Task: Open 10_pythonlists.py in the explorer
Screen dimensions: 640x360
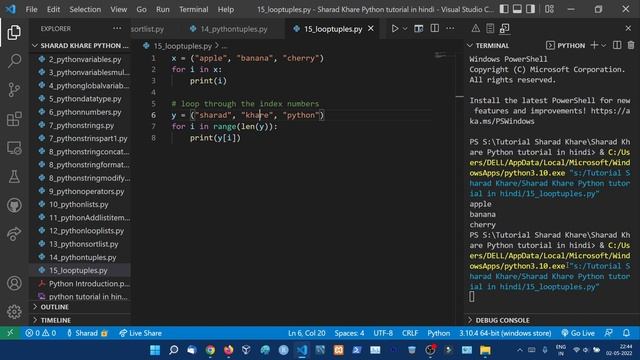Action: (80, 204)
